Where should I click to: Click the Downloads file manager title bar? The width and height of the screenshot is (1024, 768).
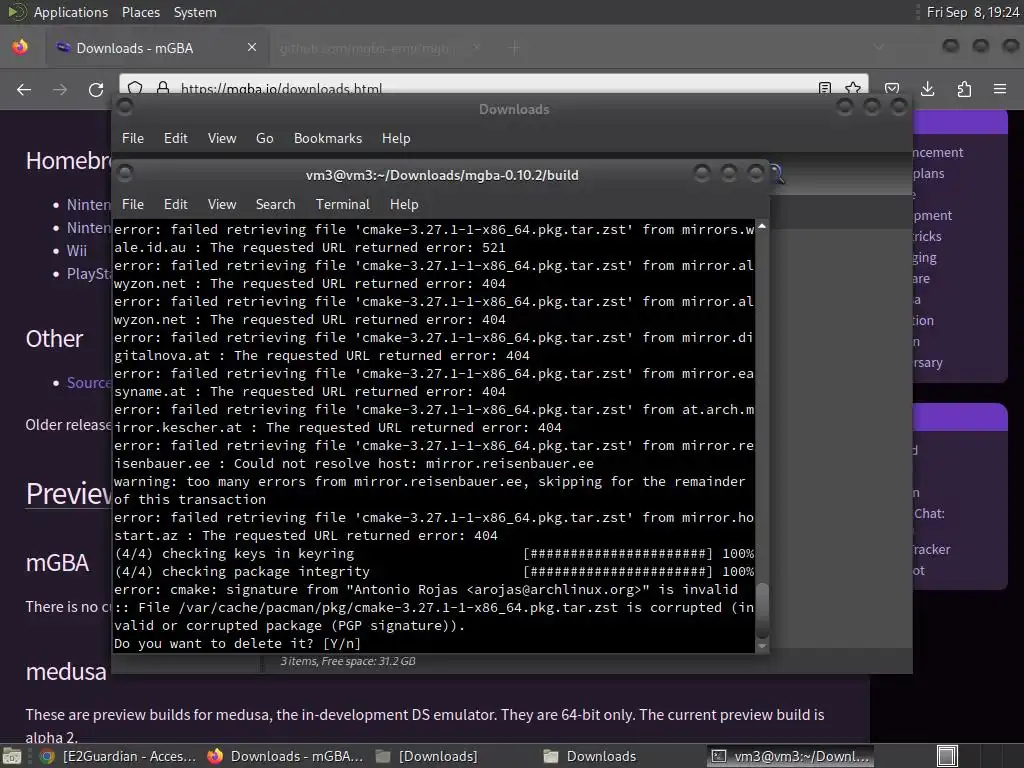514,109
